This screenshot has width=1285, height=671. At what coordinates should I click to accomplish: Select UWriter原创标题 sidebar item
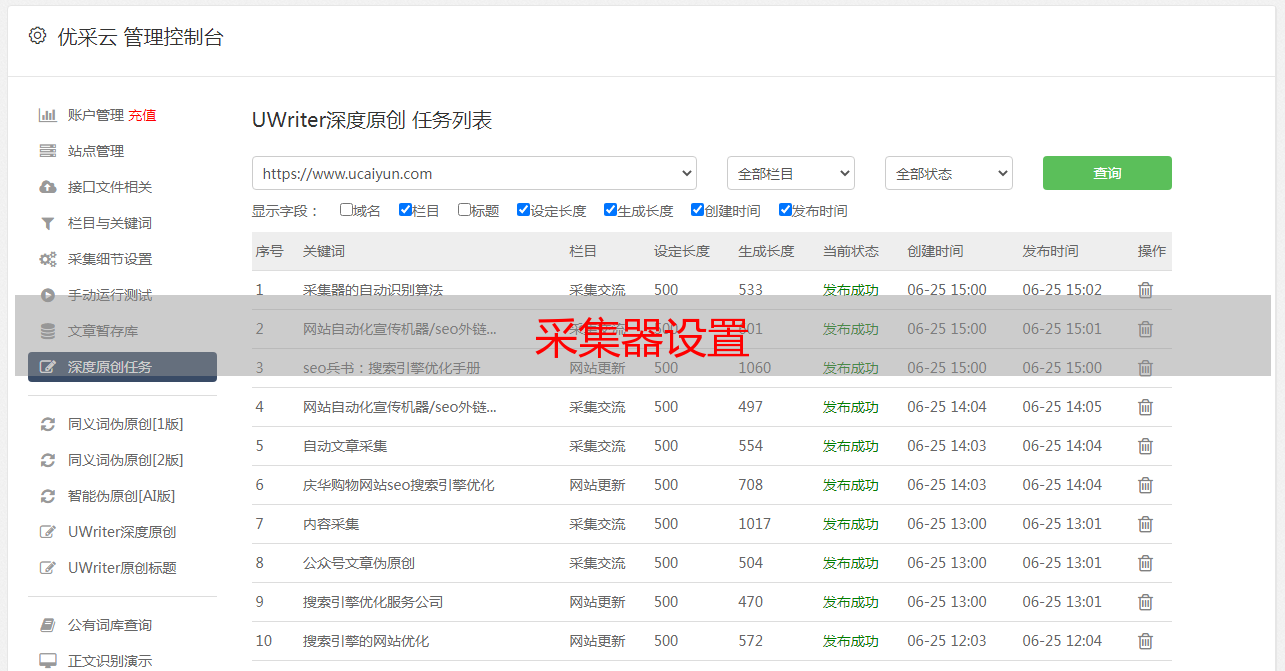(x=122, y=568)
